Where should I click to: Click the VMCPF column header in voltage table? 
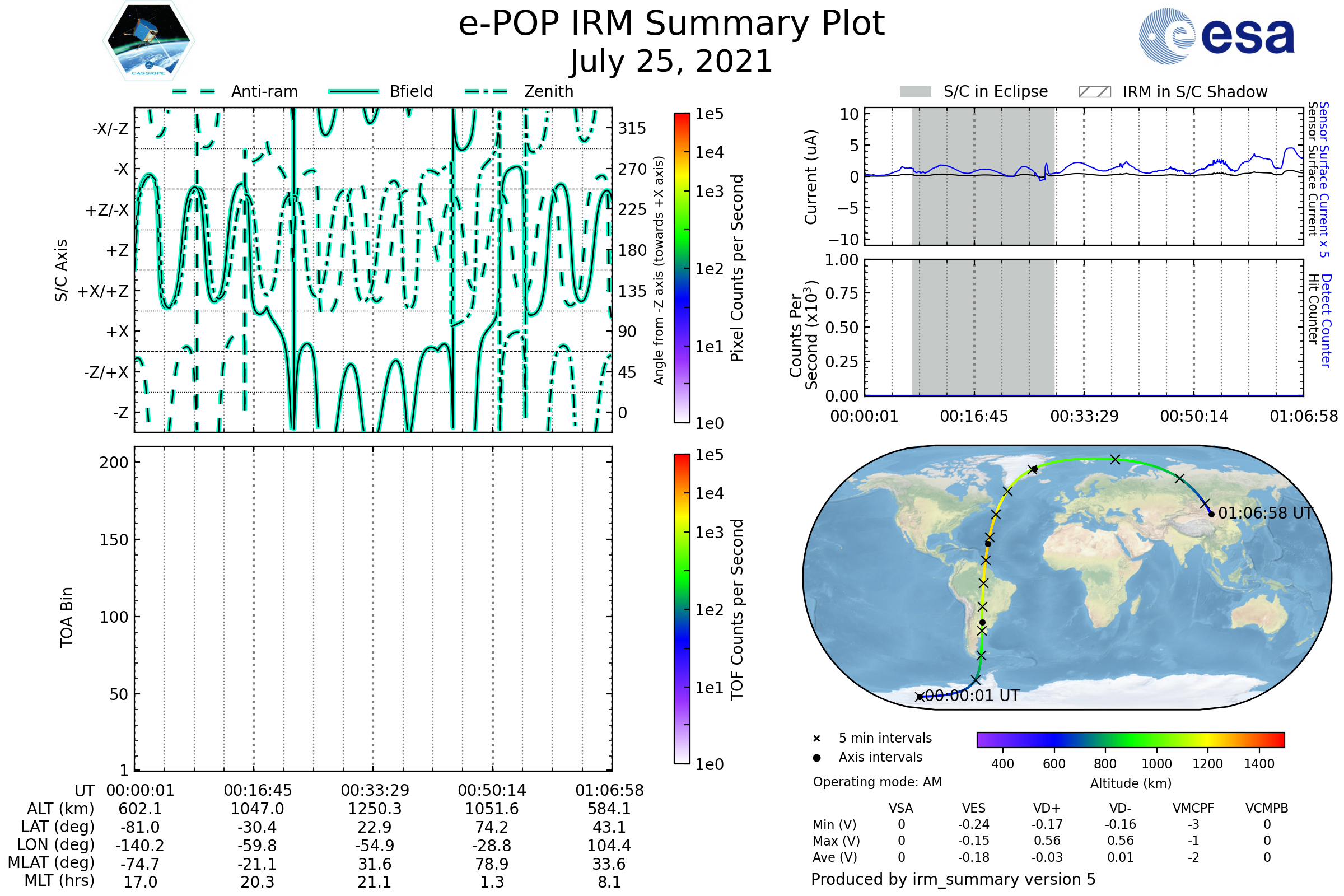(1193, 808)
